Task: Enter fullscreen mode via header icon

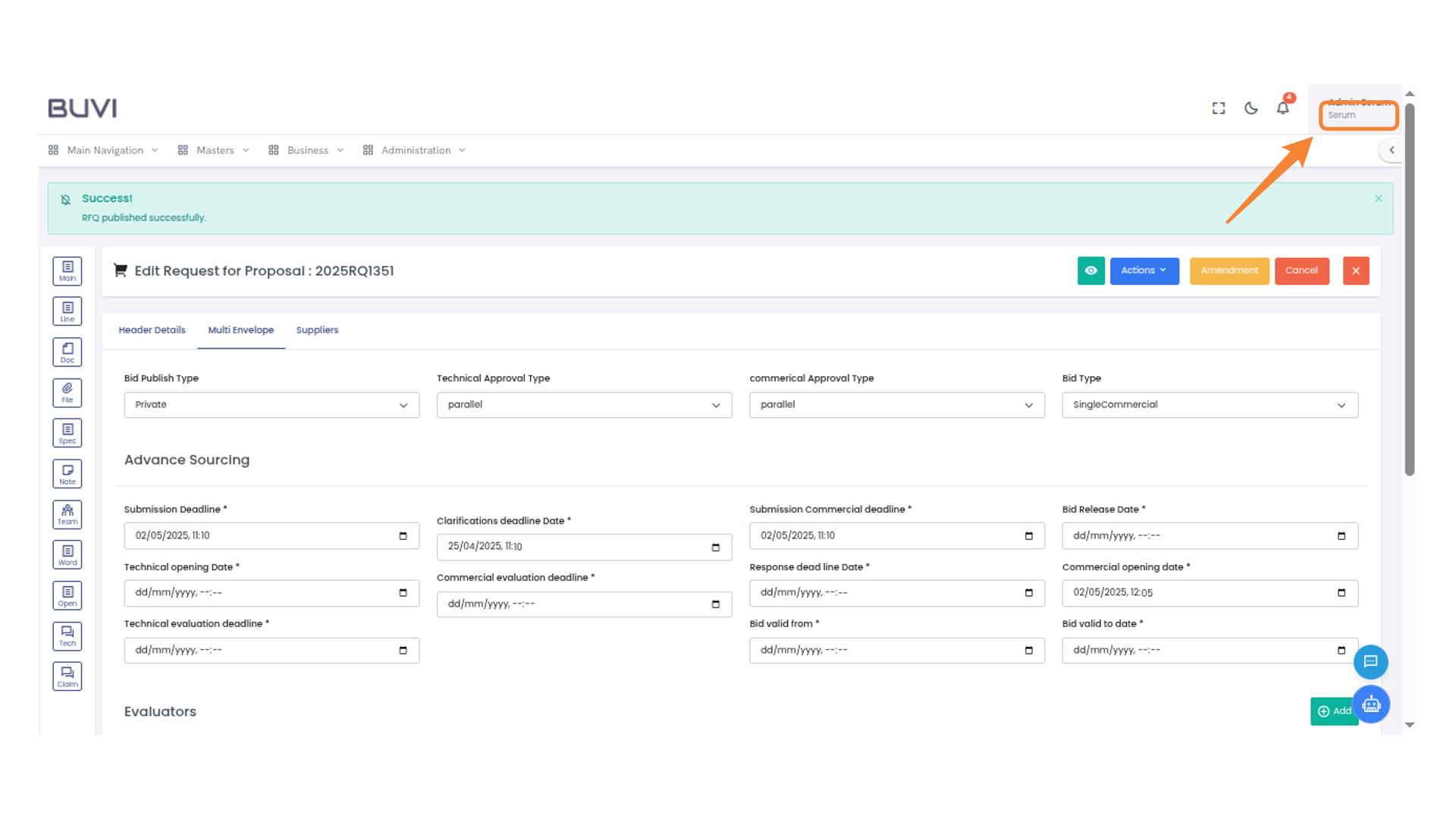Action: click(1219, 108)
